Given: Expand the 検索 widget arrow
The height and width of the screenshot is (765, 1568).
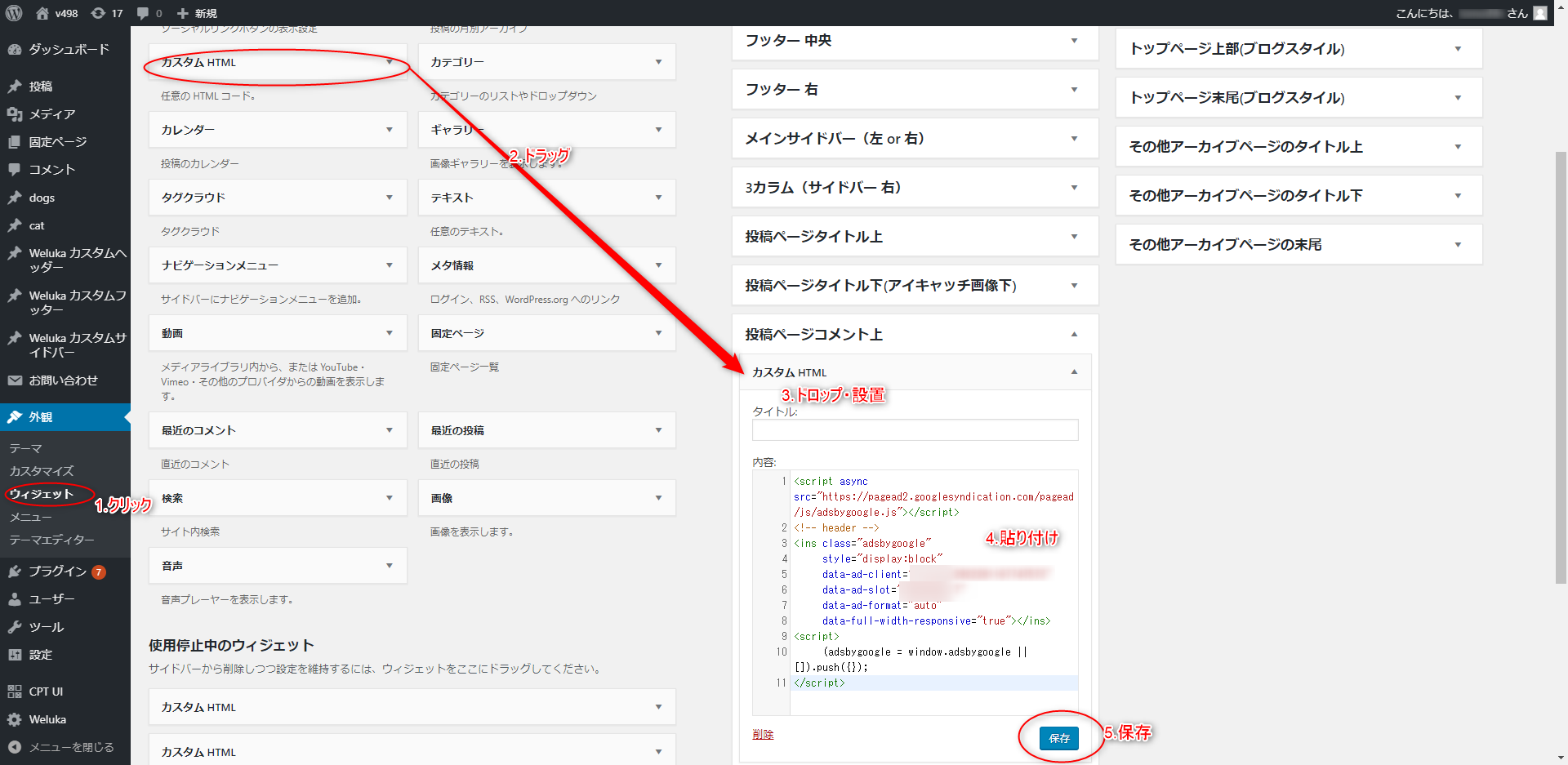Looking at the screenshot, I should click(390, 498).
